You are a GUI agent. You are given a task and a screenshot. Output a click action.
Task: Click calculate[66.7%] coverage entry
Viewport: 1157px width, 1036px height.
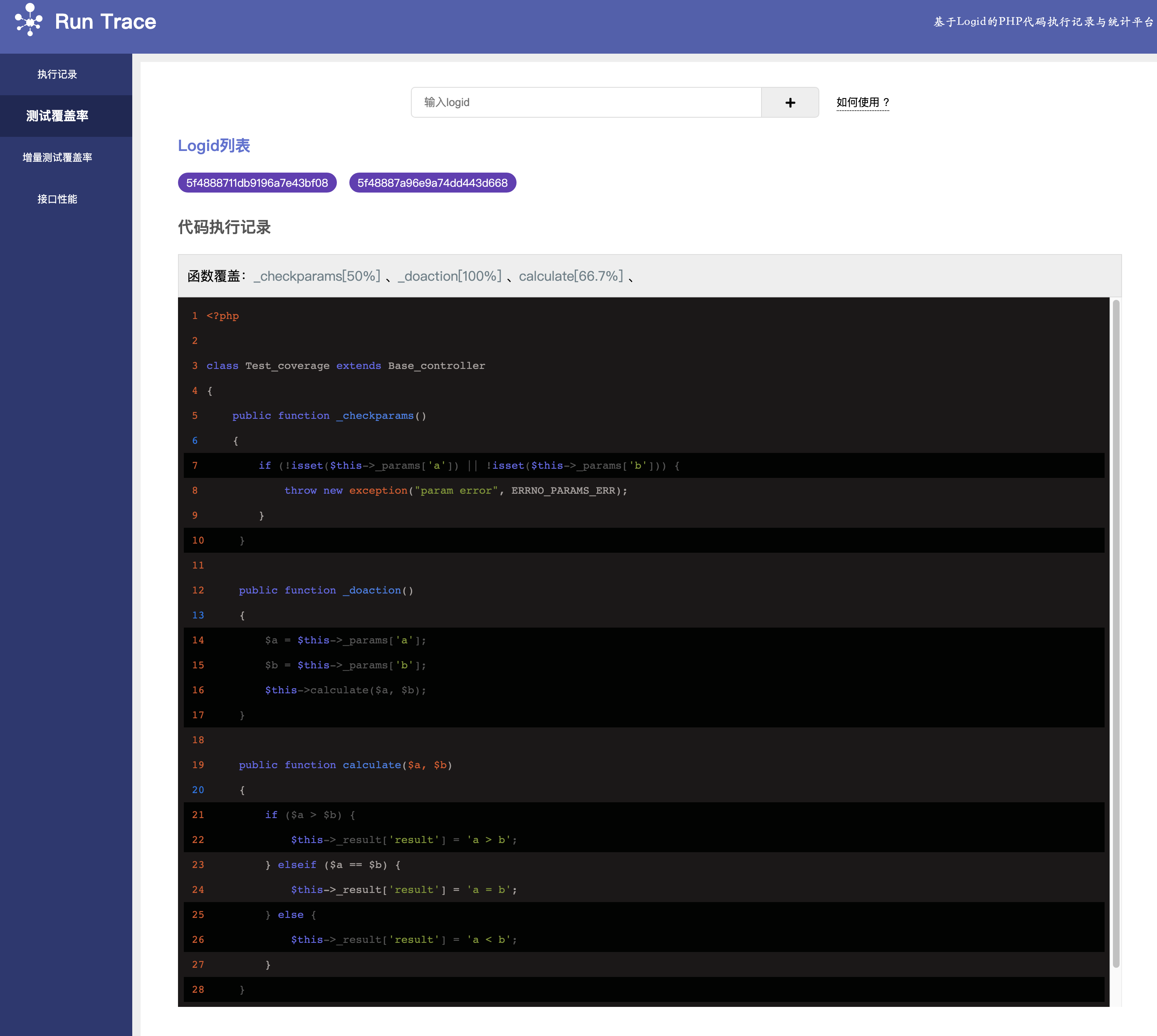point(571,276)
